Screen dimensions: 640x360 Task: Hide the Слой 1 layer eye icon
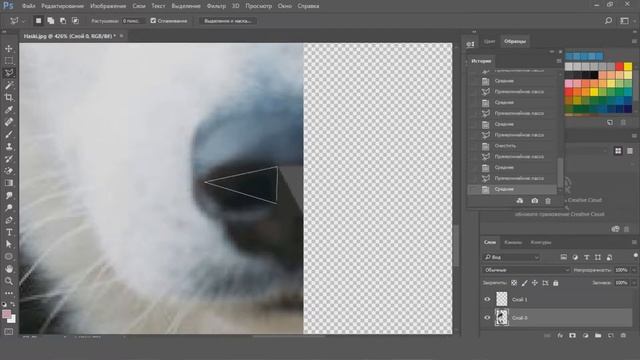(487, 299)
